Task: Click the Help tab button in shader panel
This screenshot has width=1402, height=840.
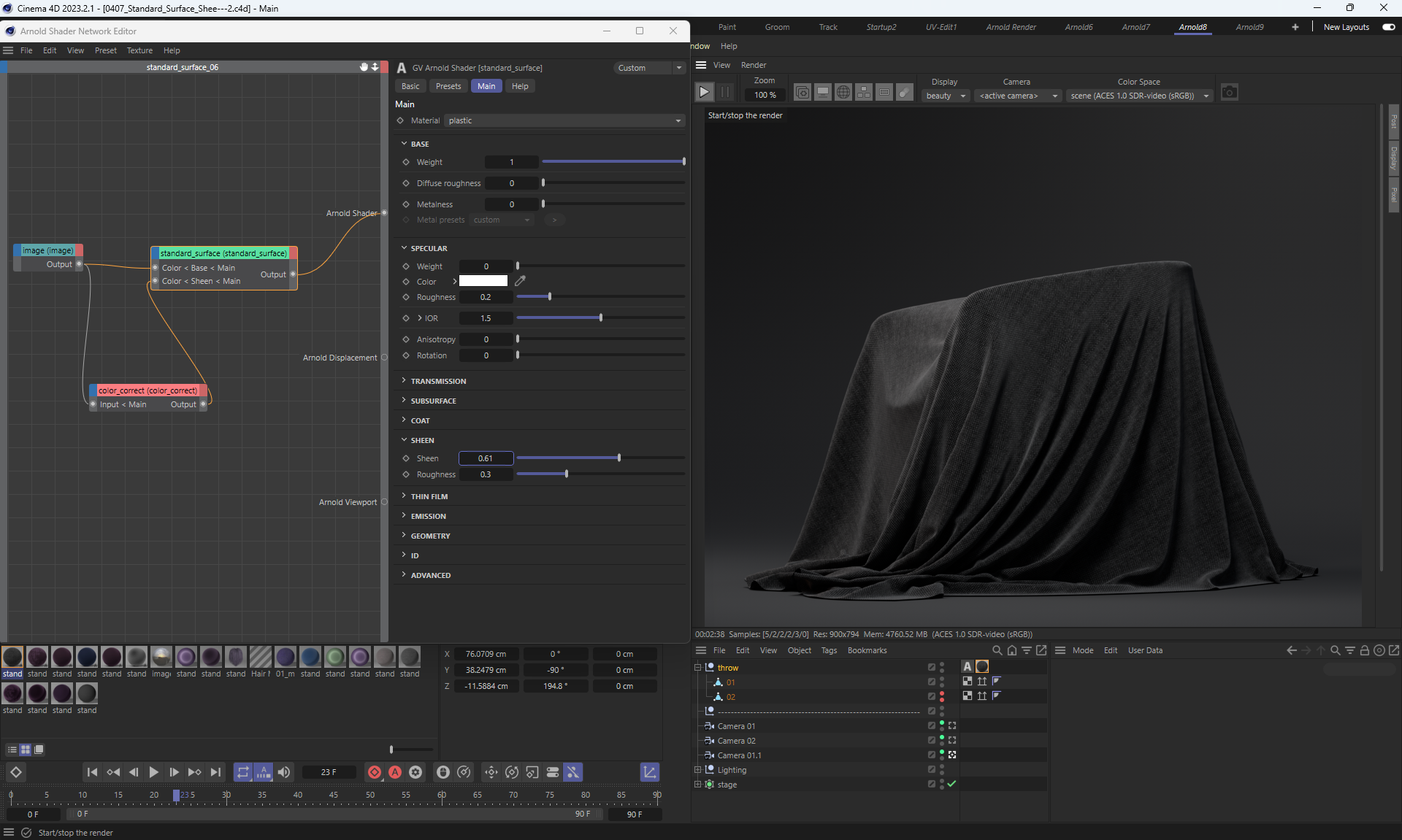Action: coord(520,86)
